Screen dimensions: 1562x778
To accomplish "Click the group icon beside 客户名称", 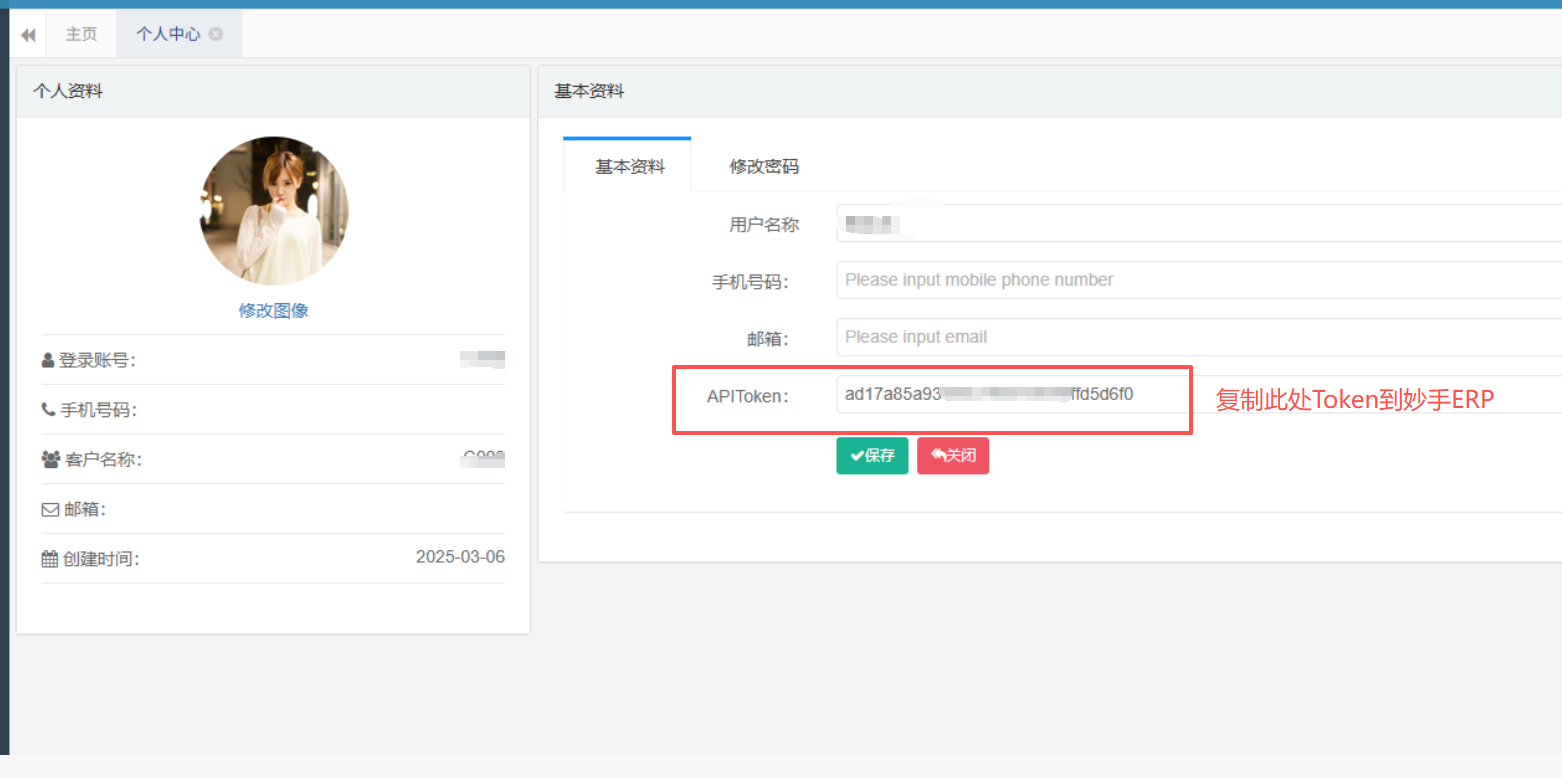I will 51,459.
